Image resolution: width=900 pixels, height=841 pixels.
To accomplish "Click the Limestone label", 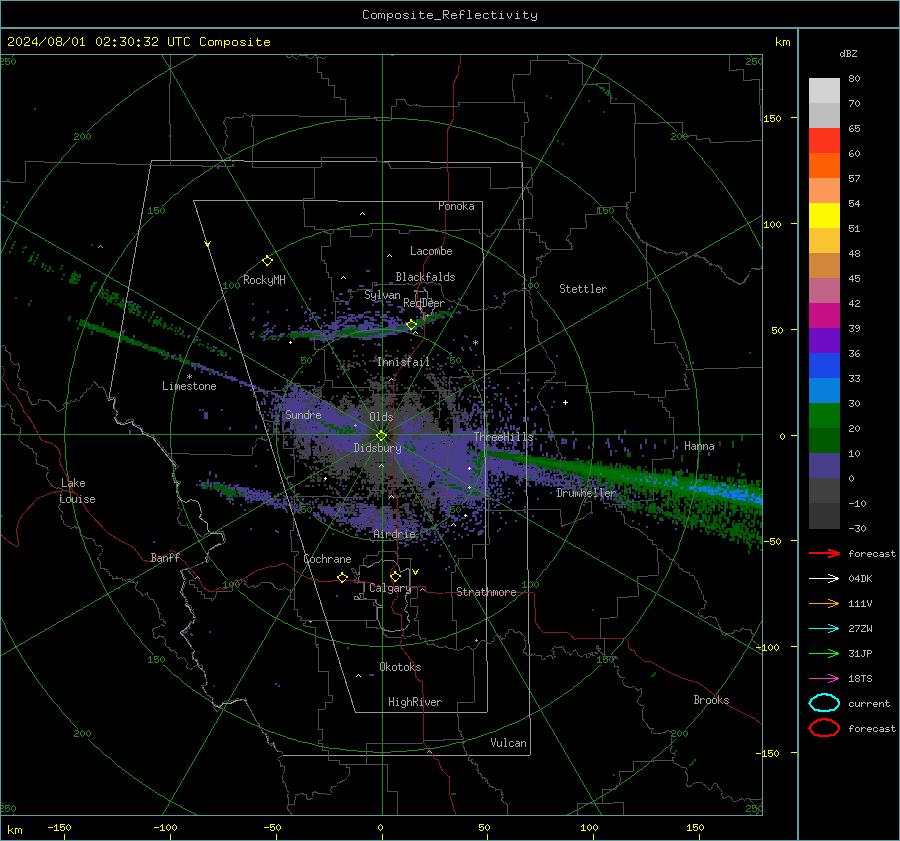I will click(x=189, y=386).
